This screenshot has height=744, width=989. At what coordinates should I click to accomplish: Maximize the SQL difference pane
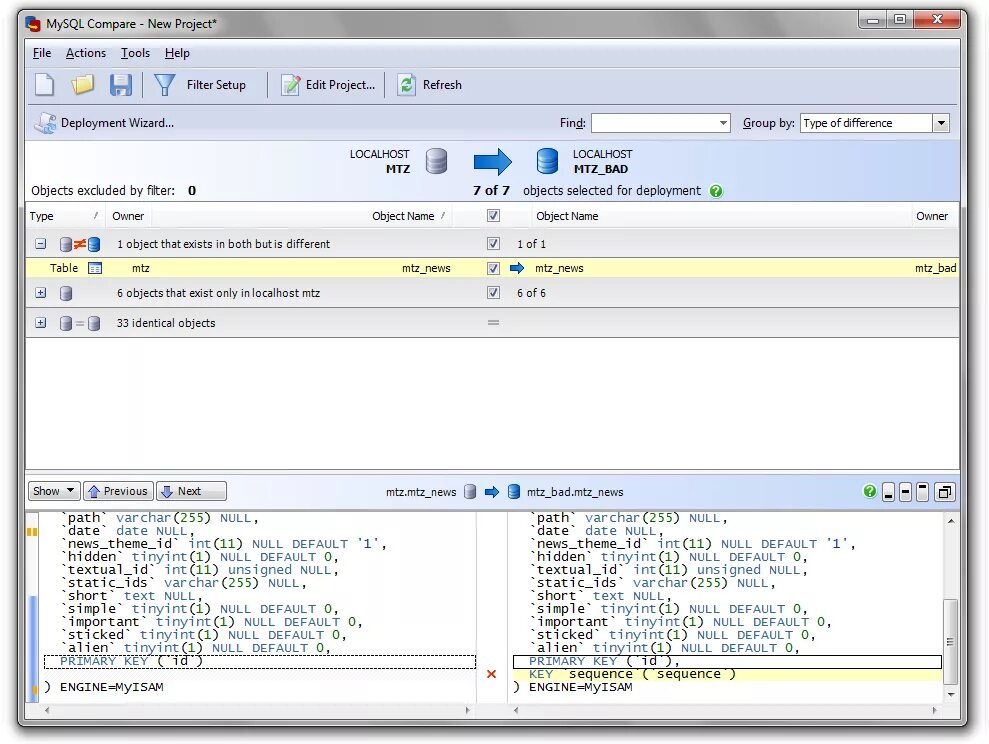[922, 492]
